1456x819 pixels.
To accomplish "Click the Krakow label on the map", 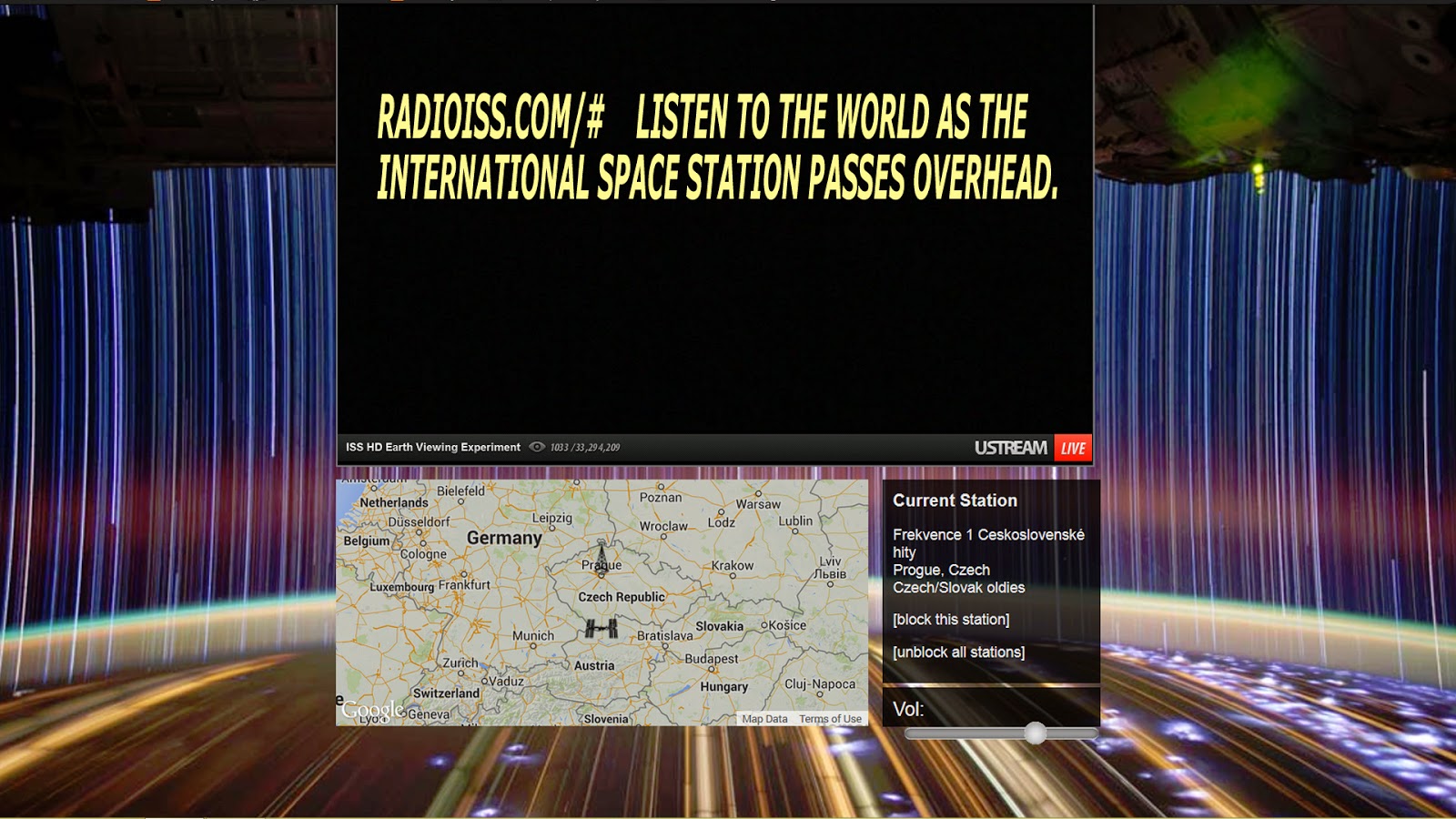I will [733, 565].
